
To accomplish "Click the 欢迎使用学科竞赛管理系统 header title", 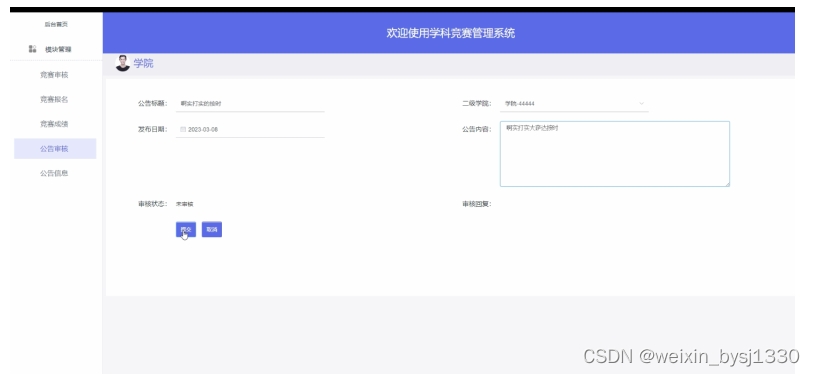I will tap(451, 33).
